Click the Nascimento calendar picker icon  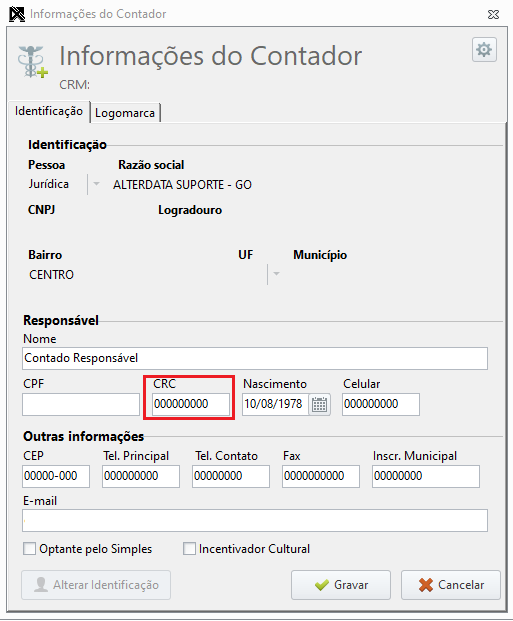[319, 404]
